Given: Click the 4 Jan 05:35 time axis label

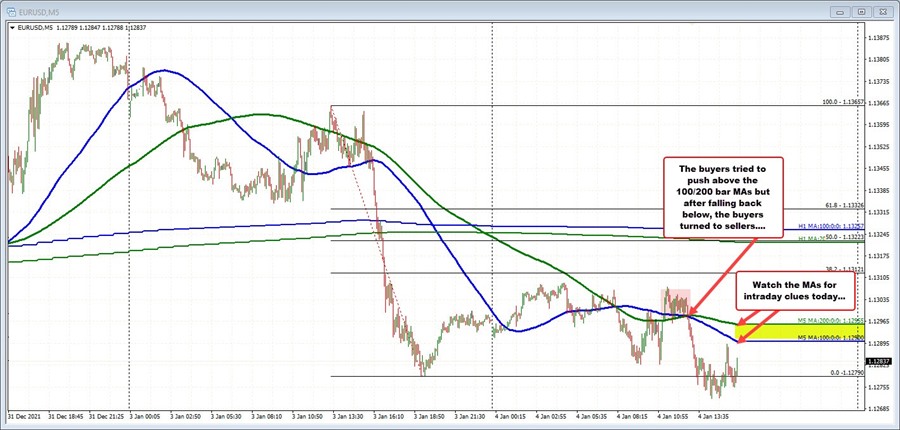Looking at the screenshot, I should (592, 419).
